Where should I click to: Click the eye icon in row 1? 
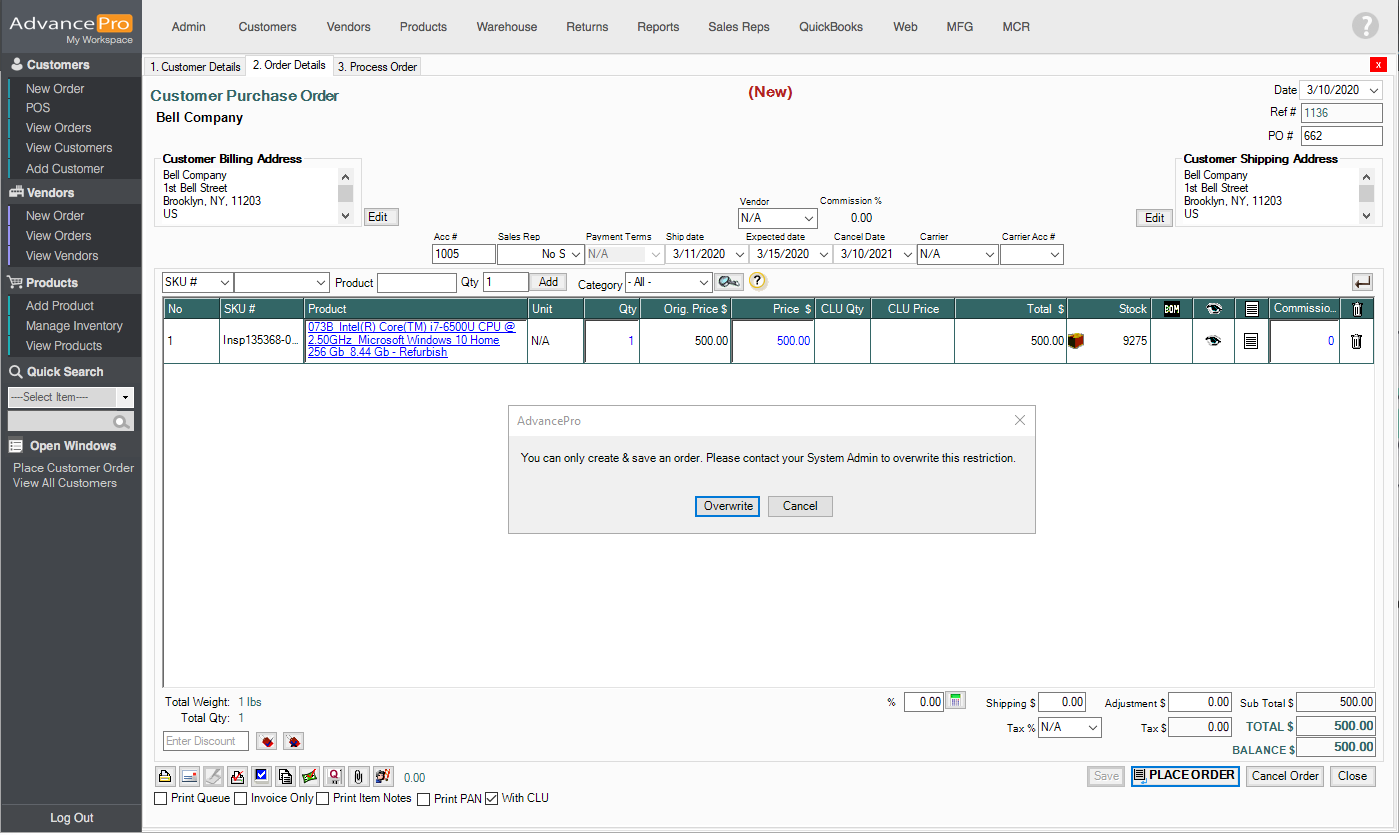coord(1213,341)
